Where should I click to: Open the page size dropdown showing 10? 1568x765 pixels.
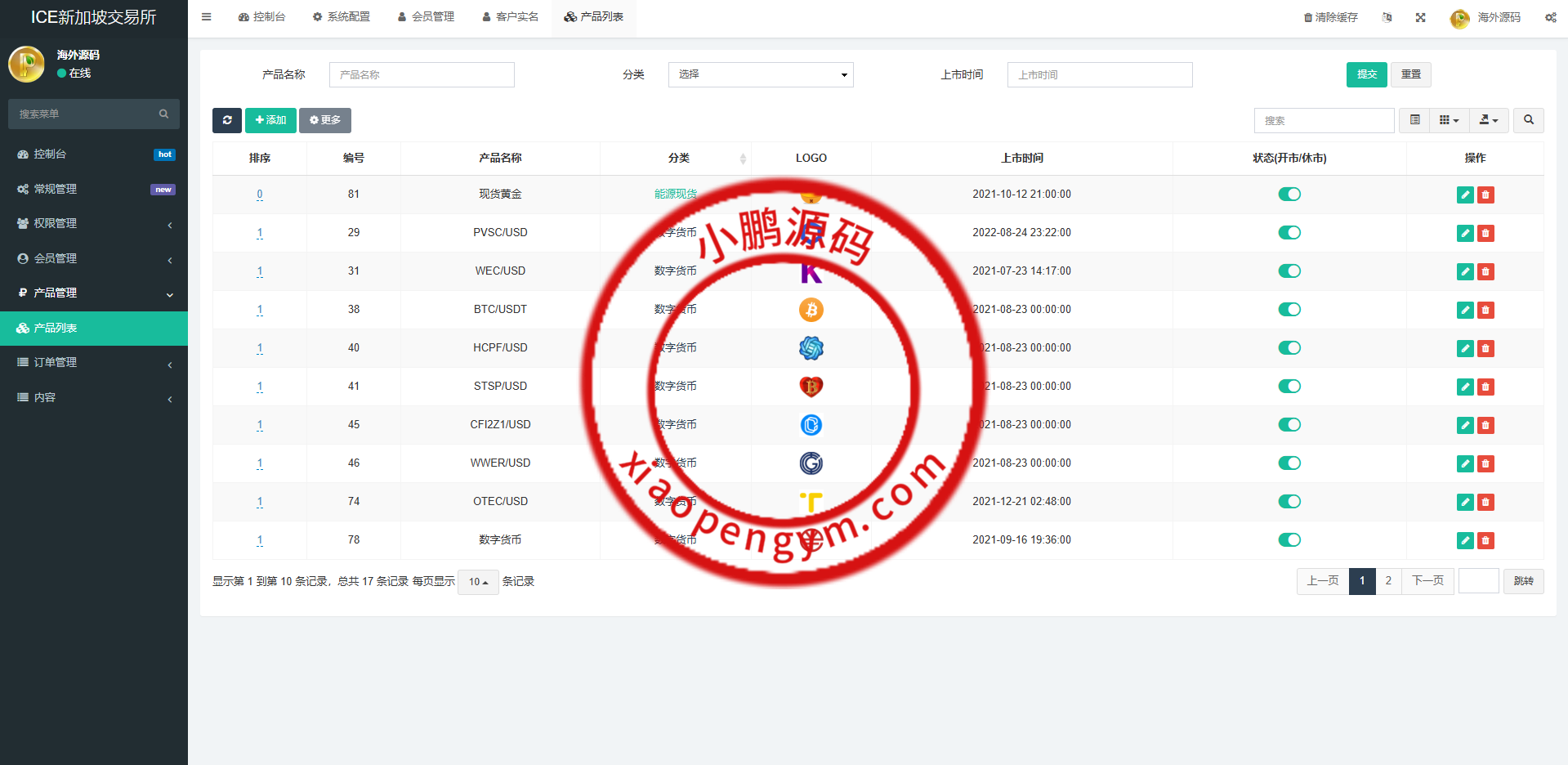tap(478, 582)
